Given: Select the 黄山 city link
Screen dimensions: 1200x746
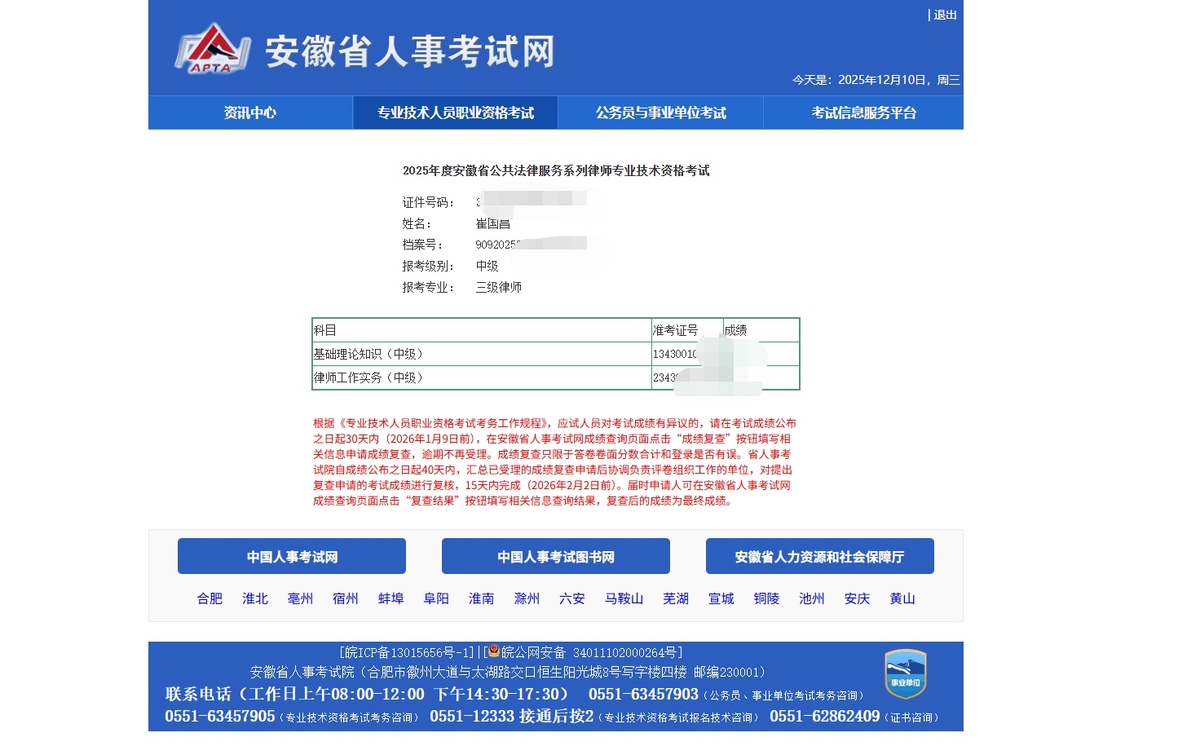Looking at the screenshot, I should [x=903, y=599].
